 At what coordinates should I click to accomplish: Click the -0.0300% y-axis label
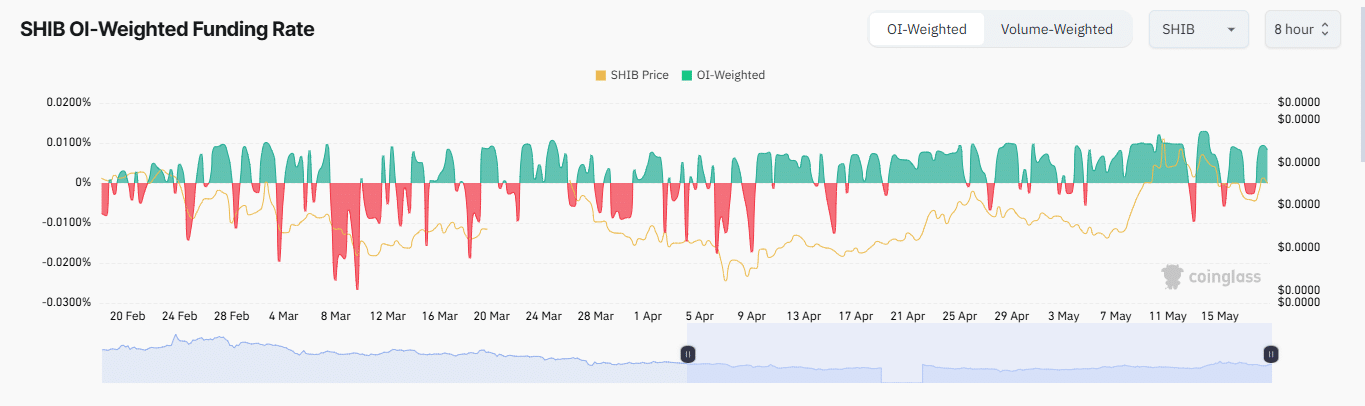[67, 302]
